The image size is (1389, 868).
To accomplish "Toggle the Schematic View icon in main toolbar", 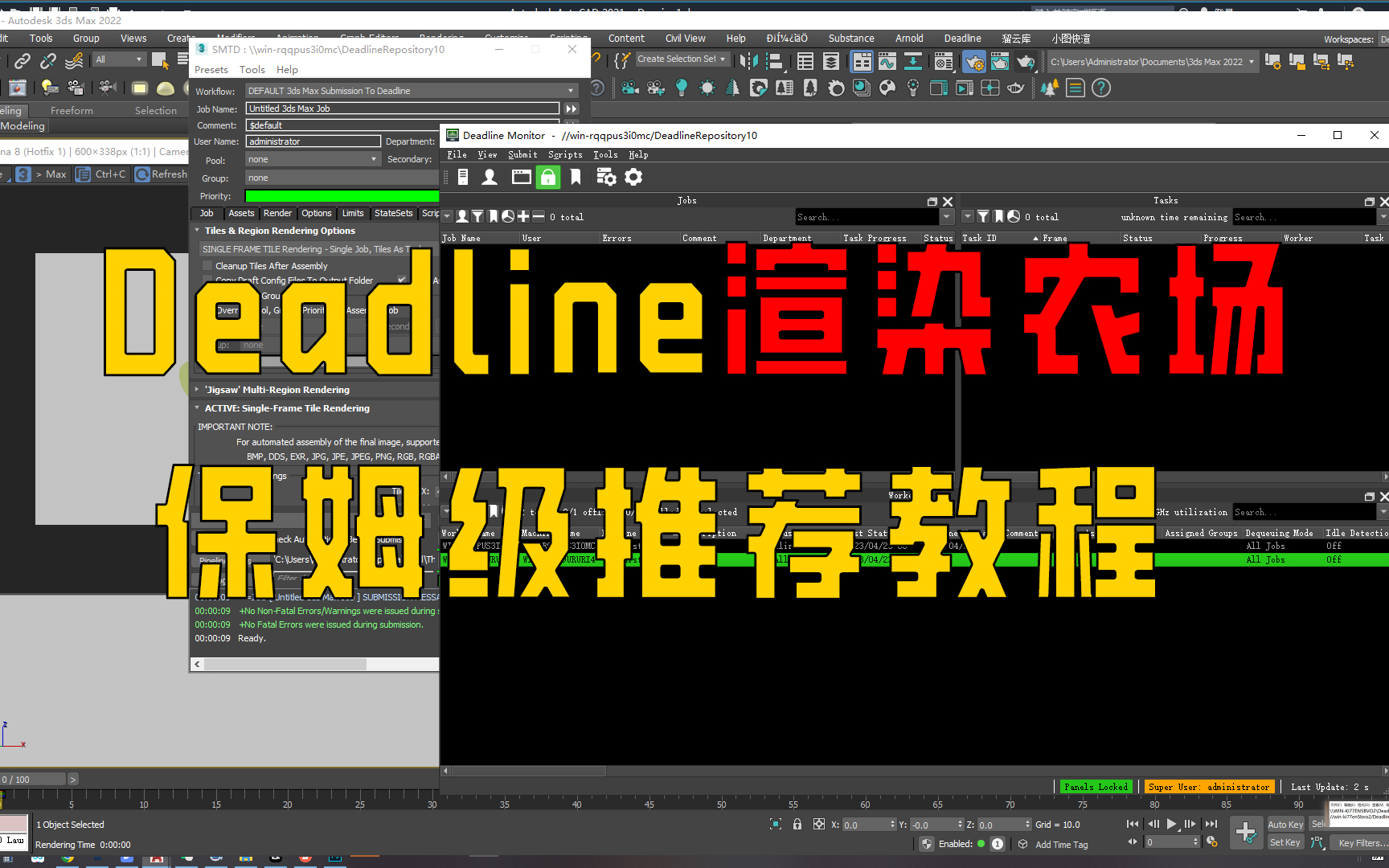I will [913, 61].
